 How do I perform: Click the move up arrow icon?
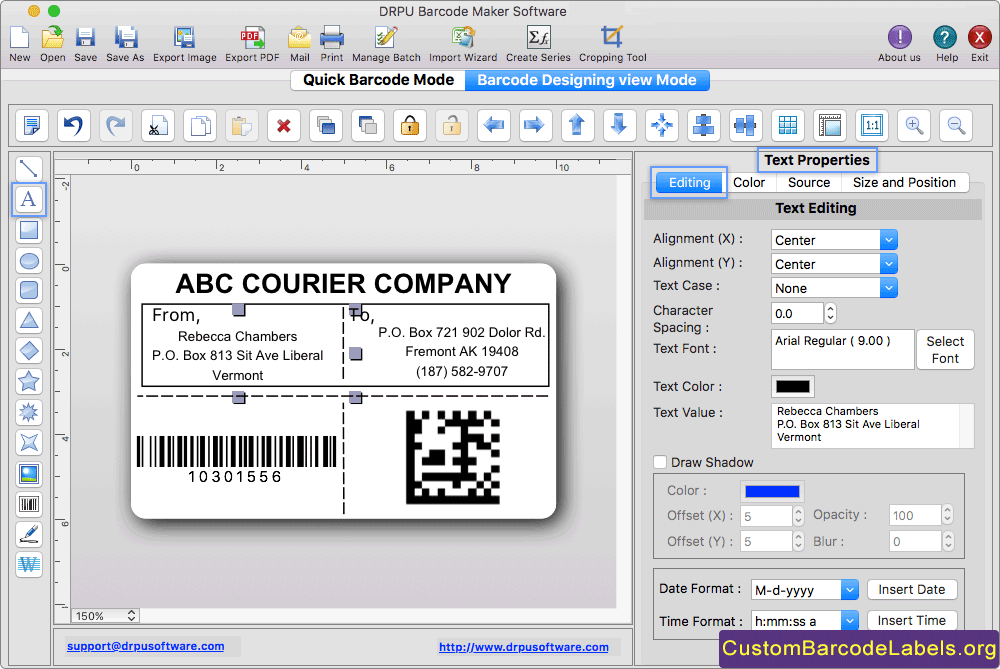(x=577, y=125)
